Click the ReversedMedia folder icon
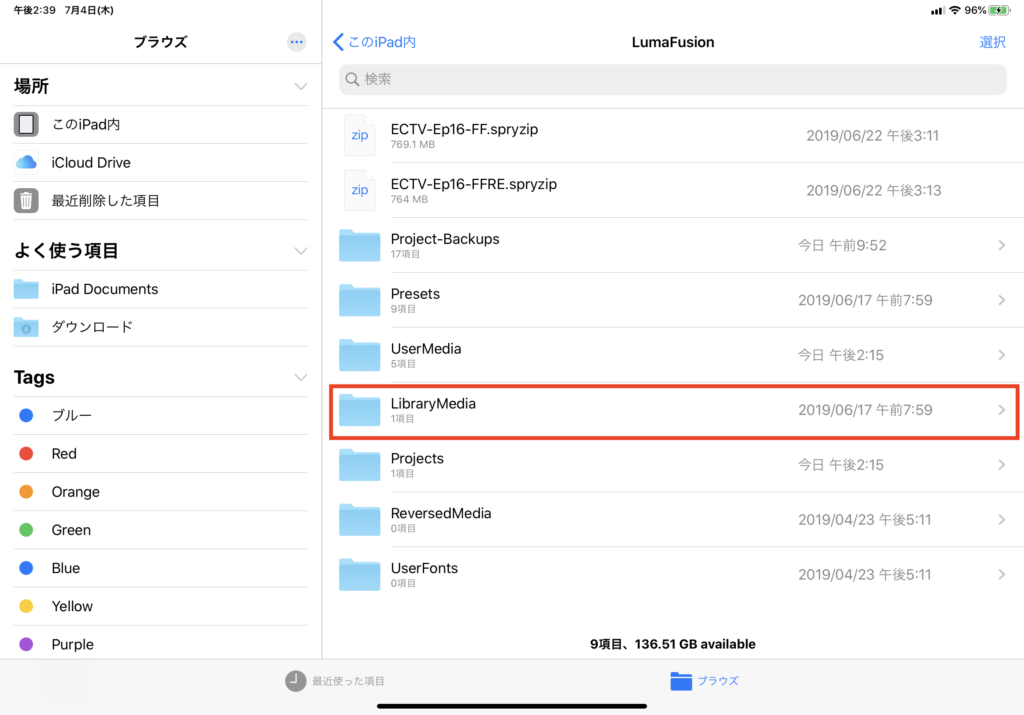 (359, 519)
